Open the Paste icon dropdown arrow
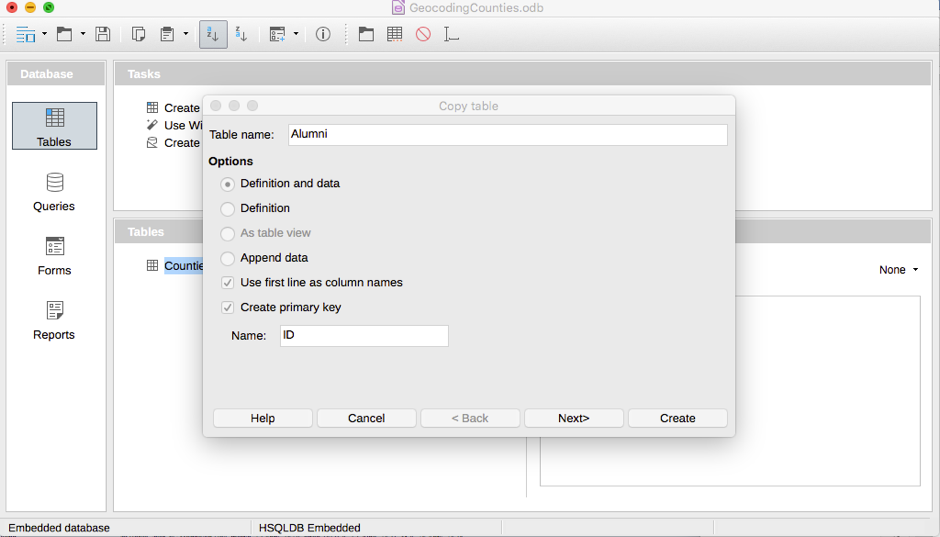This screenshot has height=537, width=940. click(x=186, y=35)
